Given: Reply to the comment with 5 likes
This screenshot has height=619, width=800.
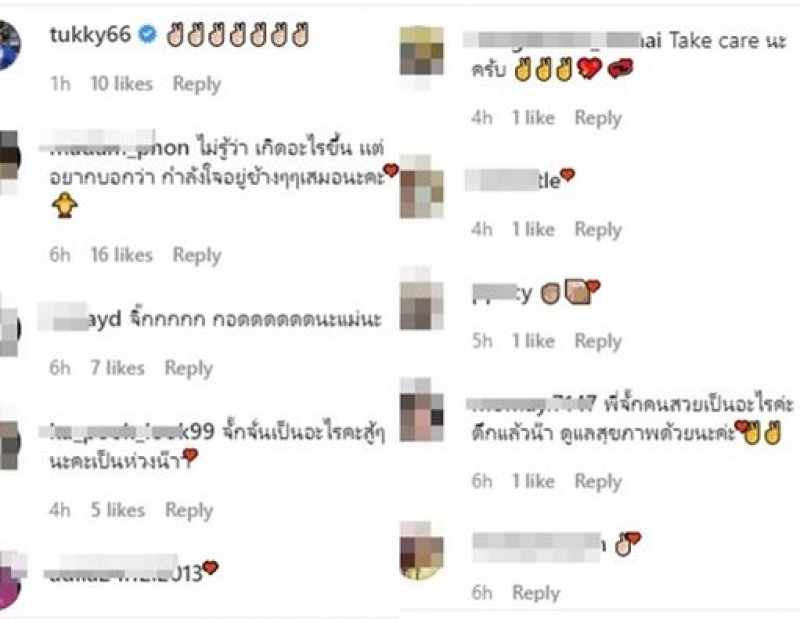Looking at the screenshot, I should tap(189, 510).
